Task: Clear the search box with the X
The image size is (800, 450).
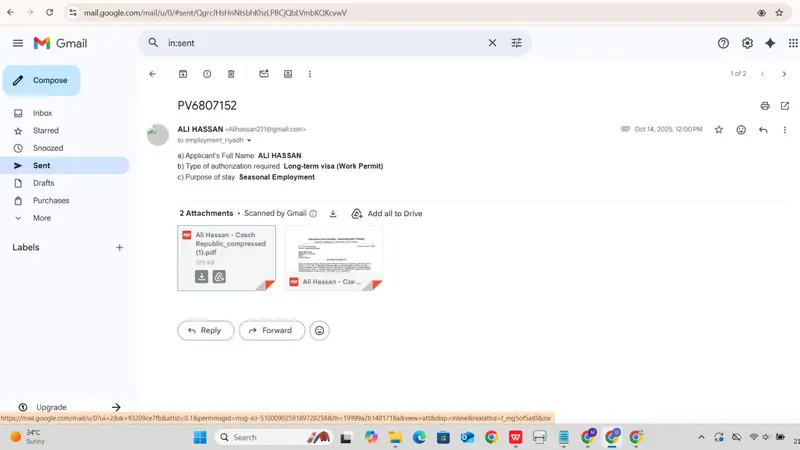Action: click(492, 43)
